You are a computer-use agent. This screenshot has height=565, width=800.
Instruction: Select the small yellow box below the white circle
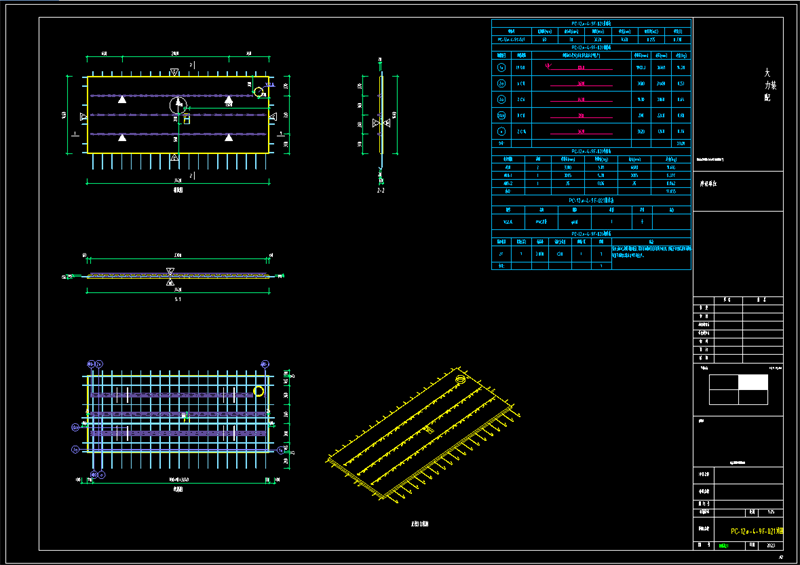point(187,119)
